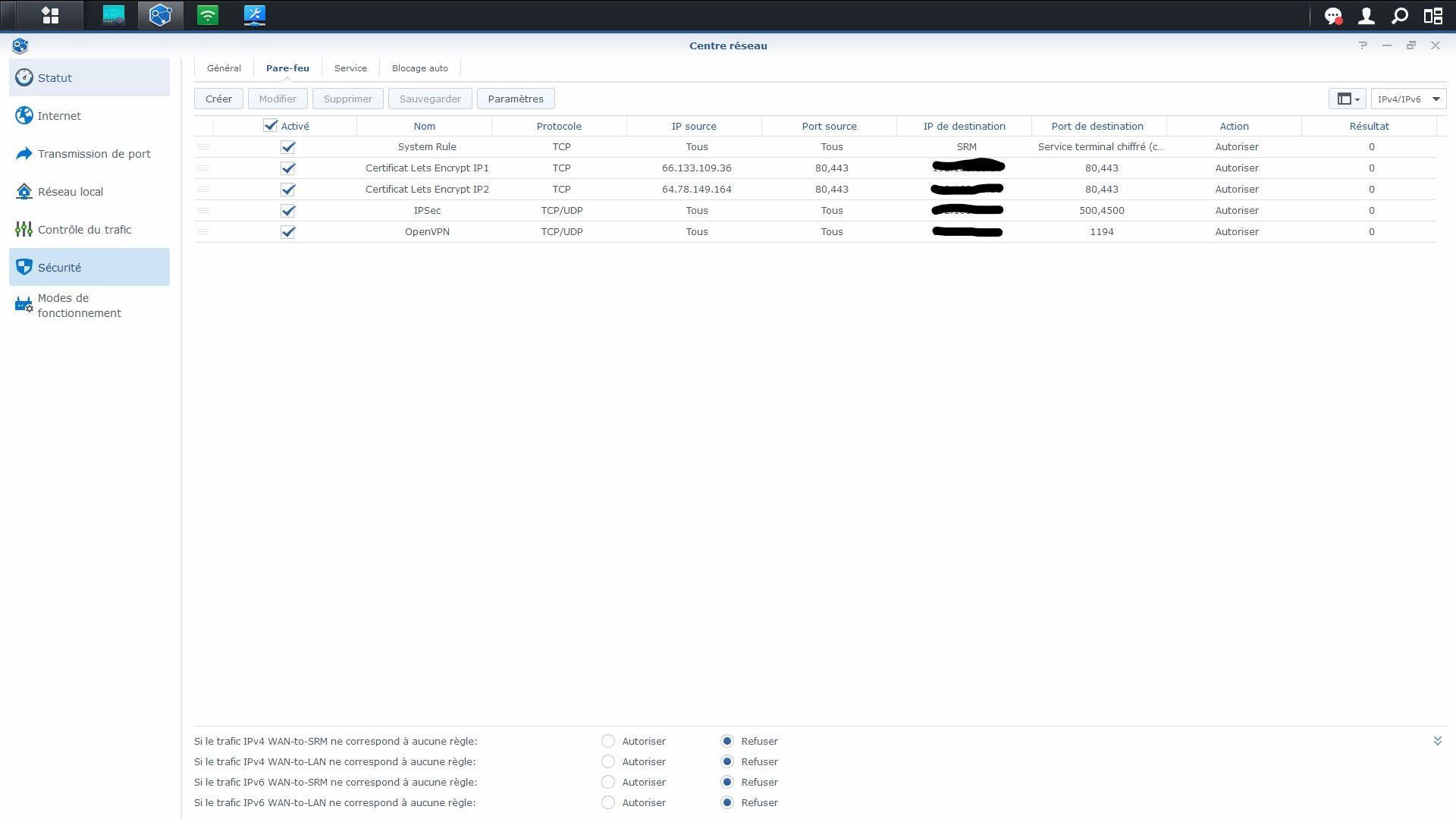Select Autoriser for IPv4 WAN-to-SRM traffic

(608, 741)
